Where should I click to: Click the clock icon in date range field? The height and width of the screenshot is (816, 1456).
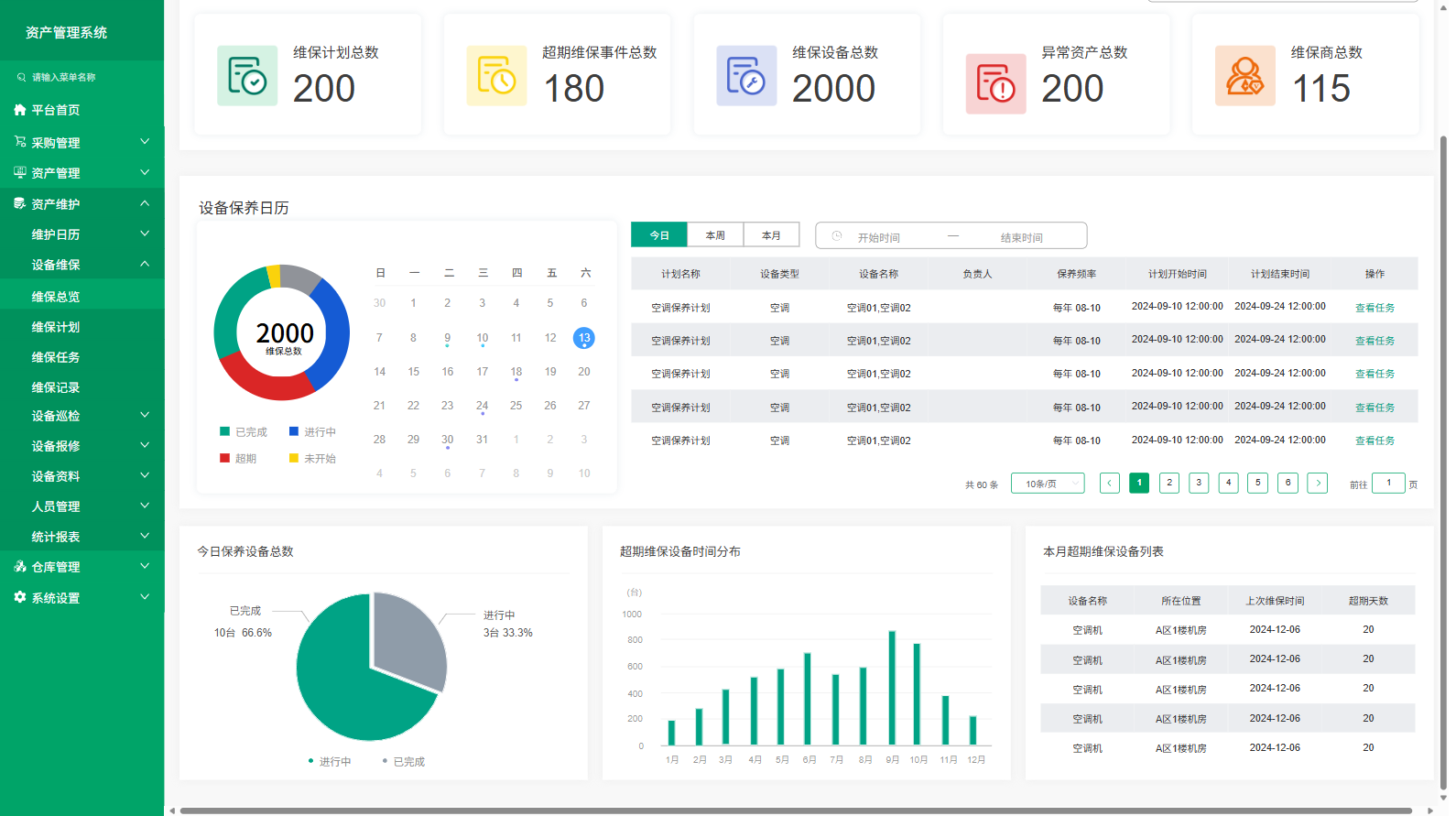click(837, 236)
